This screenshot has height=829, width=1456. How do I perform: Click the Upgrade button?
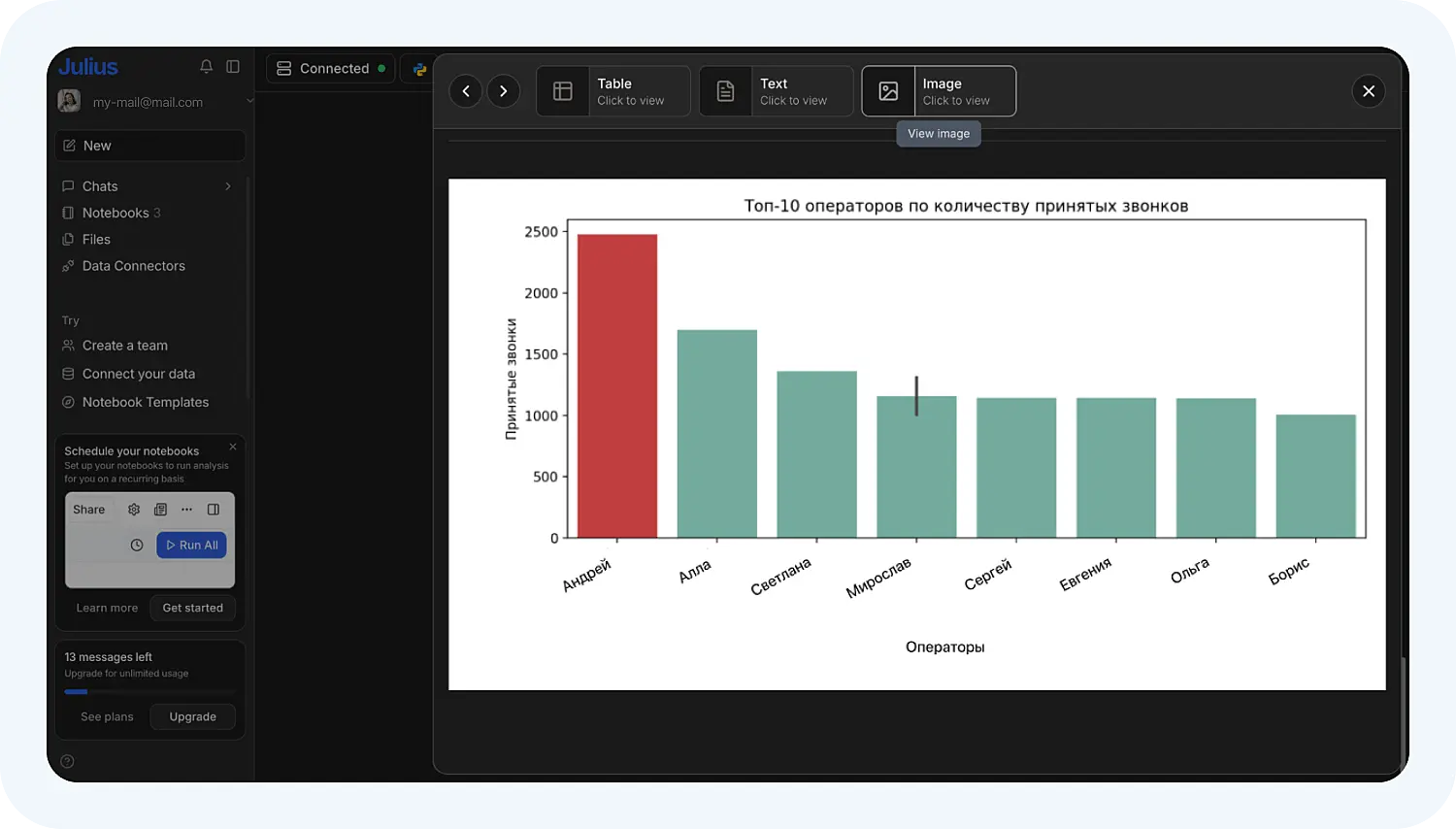point(192,717)
